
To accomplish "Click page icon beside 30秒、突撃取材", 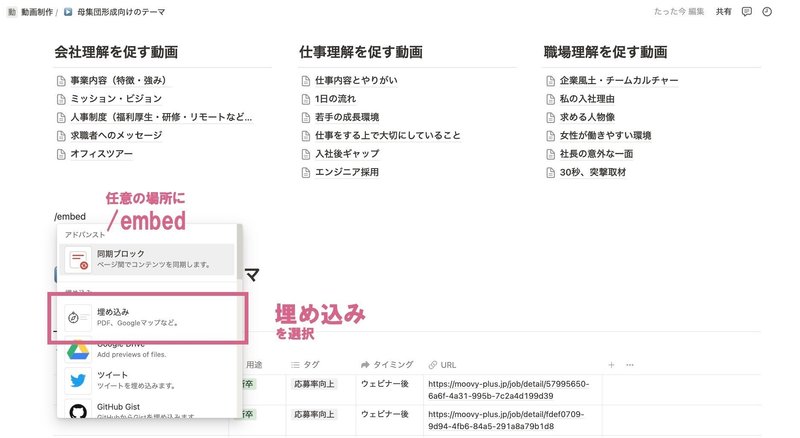I will click(551, 173).
